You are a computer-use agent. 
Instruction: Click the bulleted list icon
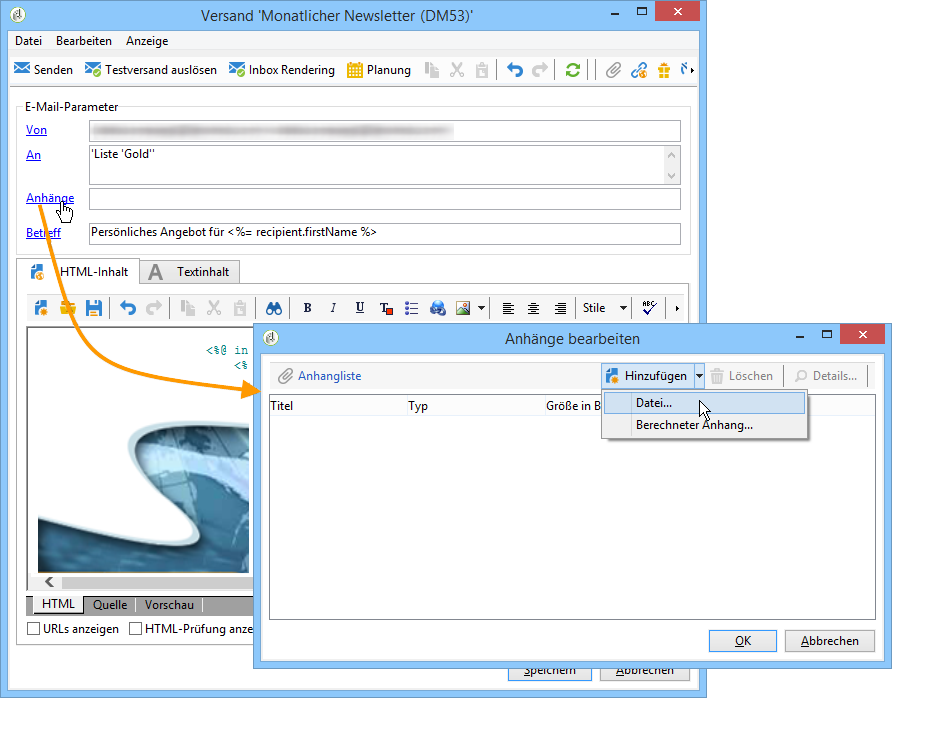click(x=412, y=308)
